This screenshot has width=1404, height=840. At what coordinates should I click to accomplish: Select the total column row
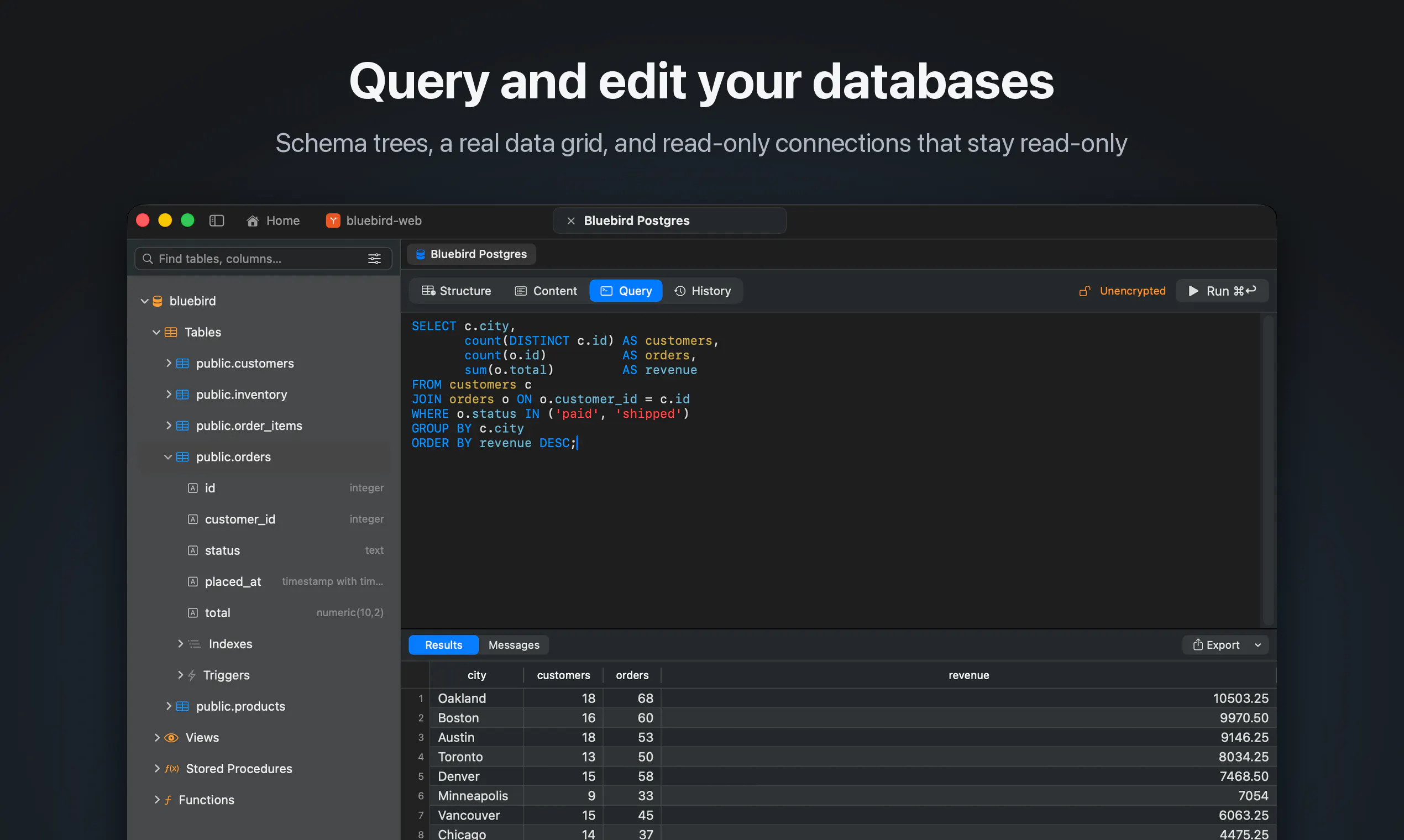(264, 612)
